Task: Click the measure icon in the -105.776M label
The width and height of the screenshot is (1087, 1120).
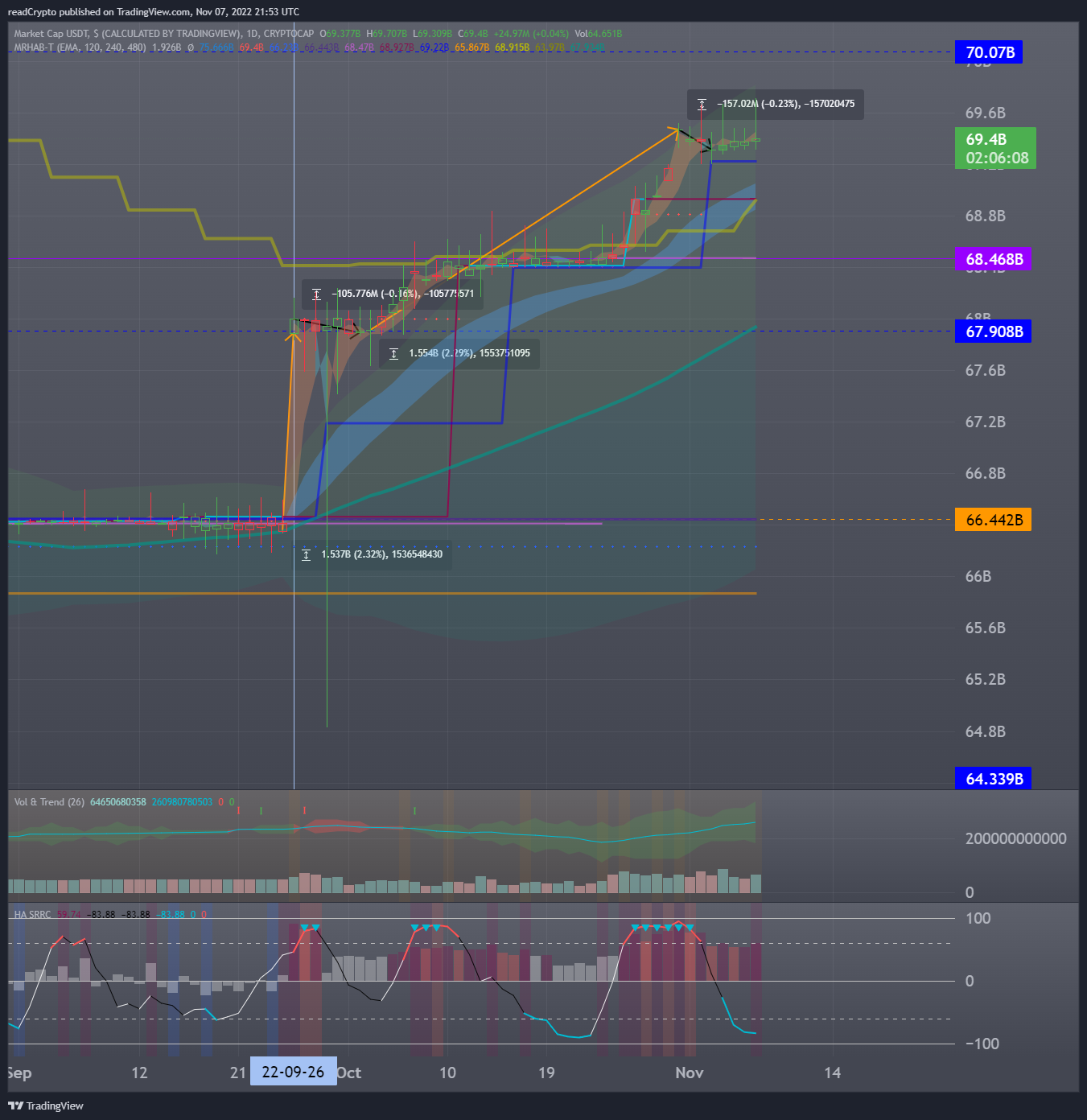Action: click(316, 294)
